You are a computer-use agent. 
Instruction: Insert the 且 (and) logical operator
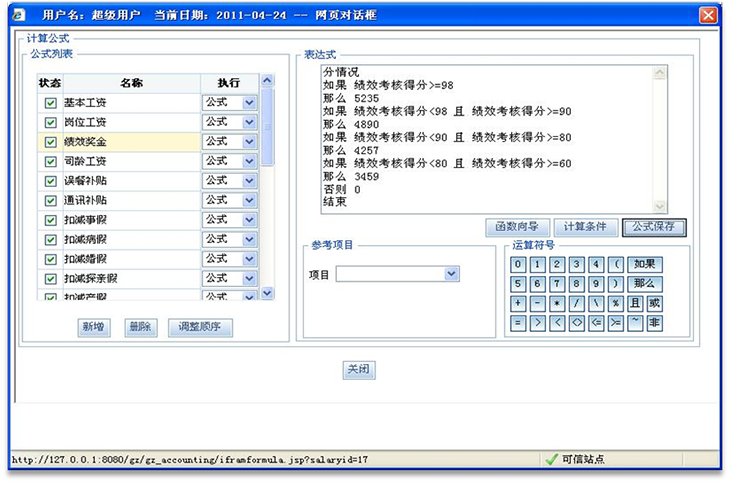pos(635,304)
